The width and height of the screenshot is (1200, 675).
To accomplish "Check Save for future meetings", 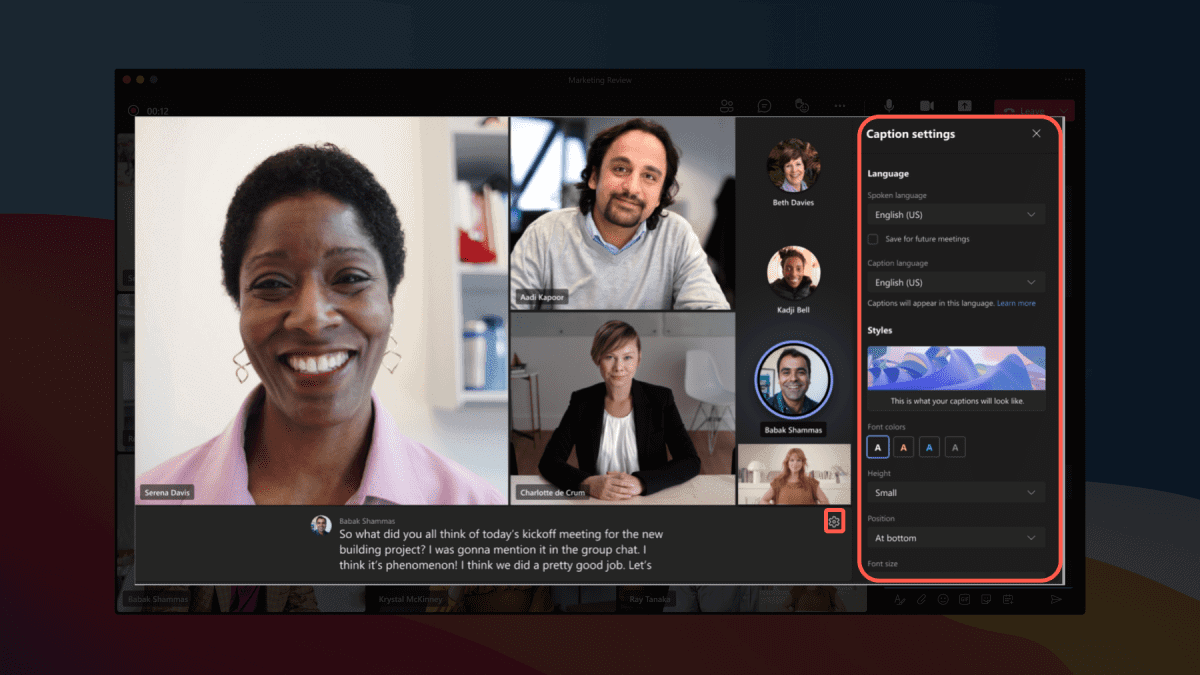I will click(x=873, y=239).
